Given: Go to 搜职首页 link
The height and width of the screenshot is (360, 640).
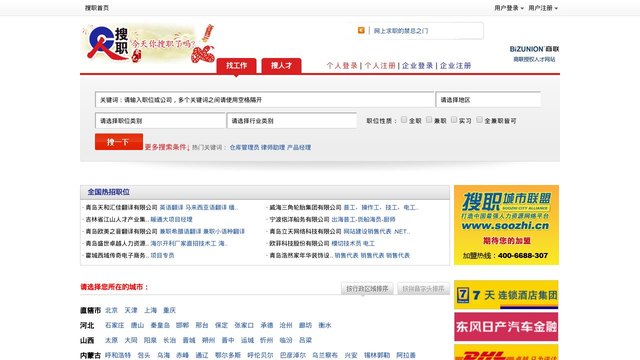Looking at the screenshot, I should coord(97,8).
